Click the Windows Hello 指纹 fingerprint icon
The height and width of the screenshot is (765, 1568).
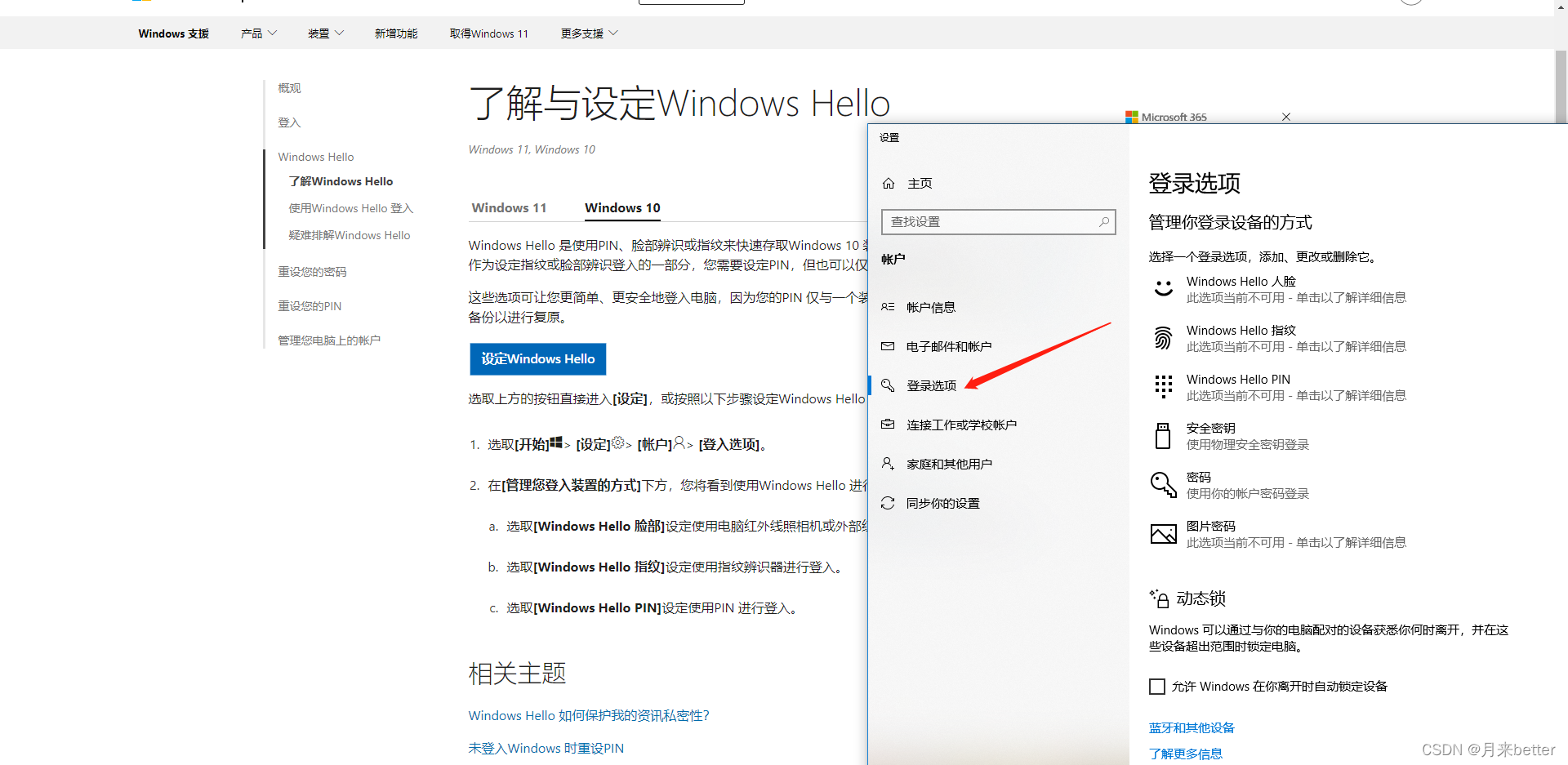[x=1163, y=338]
